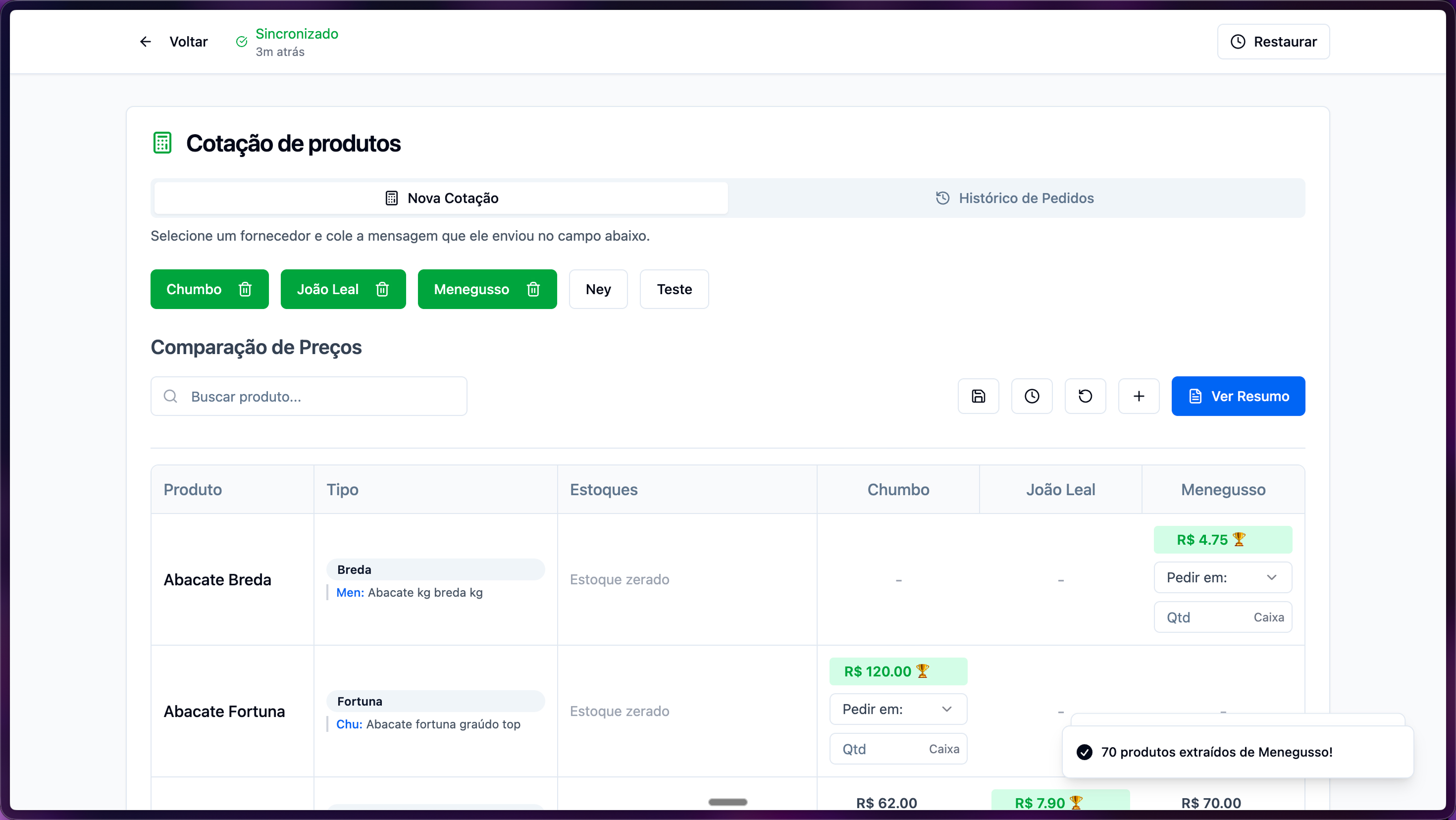The image size is (1456, 820).
Task: Select the Nova Cotação tab
Action: [441, 199]
